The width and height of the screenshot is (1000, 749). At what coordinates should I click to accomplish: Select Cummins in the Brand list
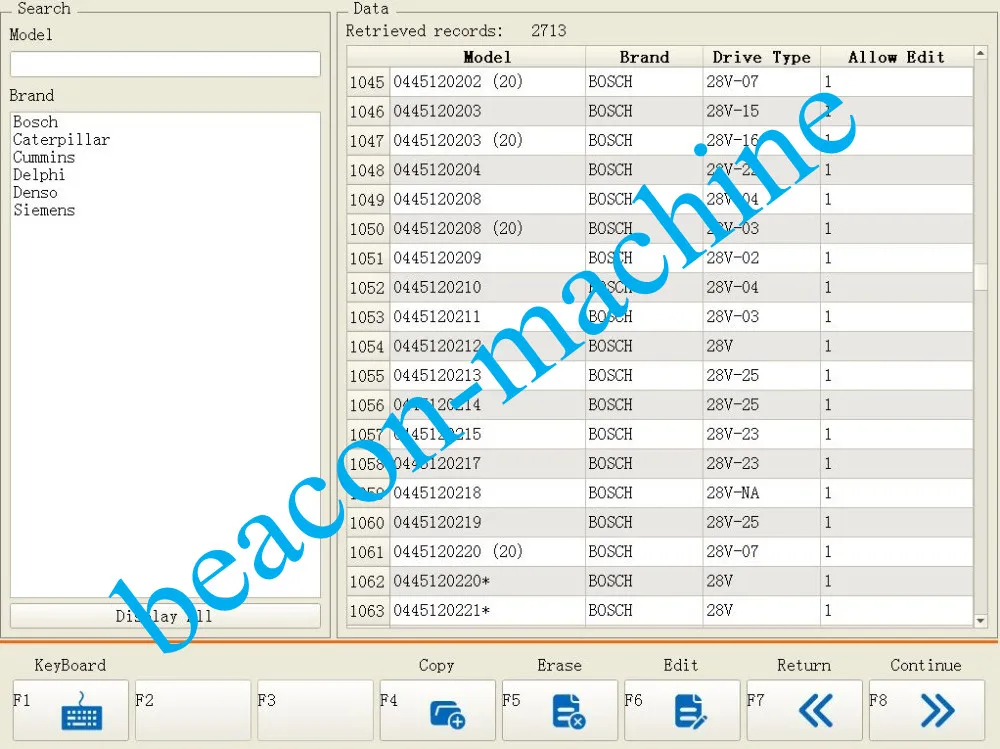44,157
